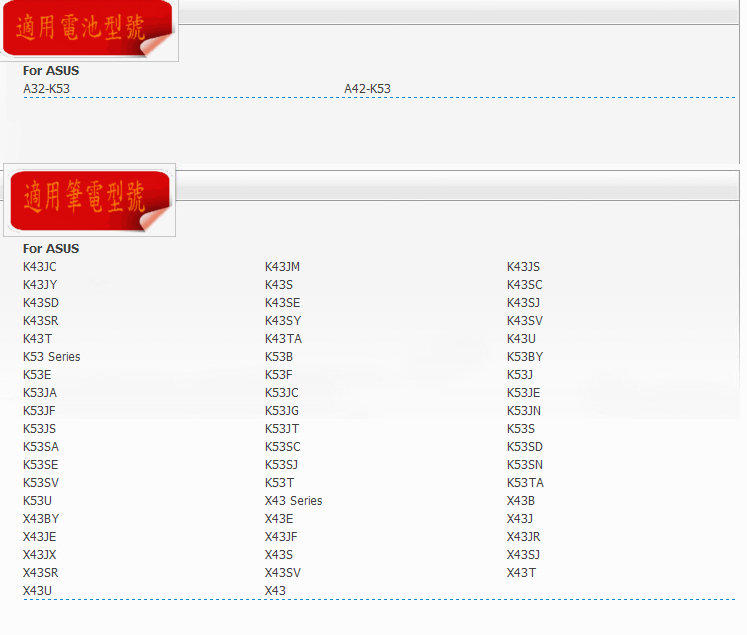Click model K53TA in the list
Viewport: 747px width, 635px height.
[x=525, y=483]
